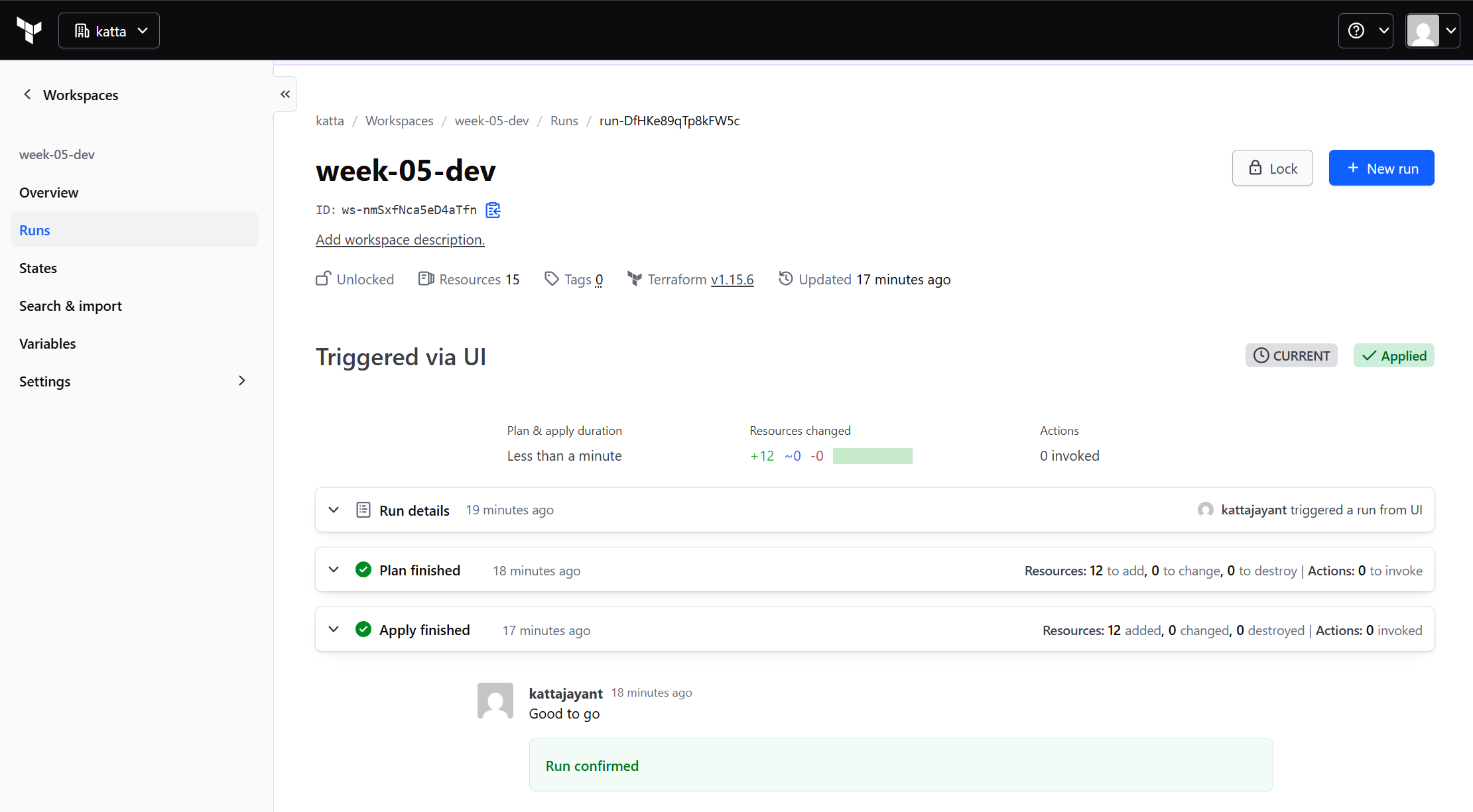Click the Run confirmed banner
Image resolution: width=1473 pixels, height=812 pixels.
(901, 765)
